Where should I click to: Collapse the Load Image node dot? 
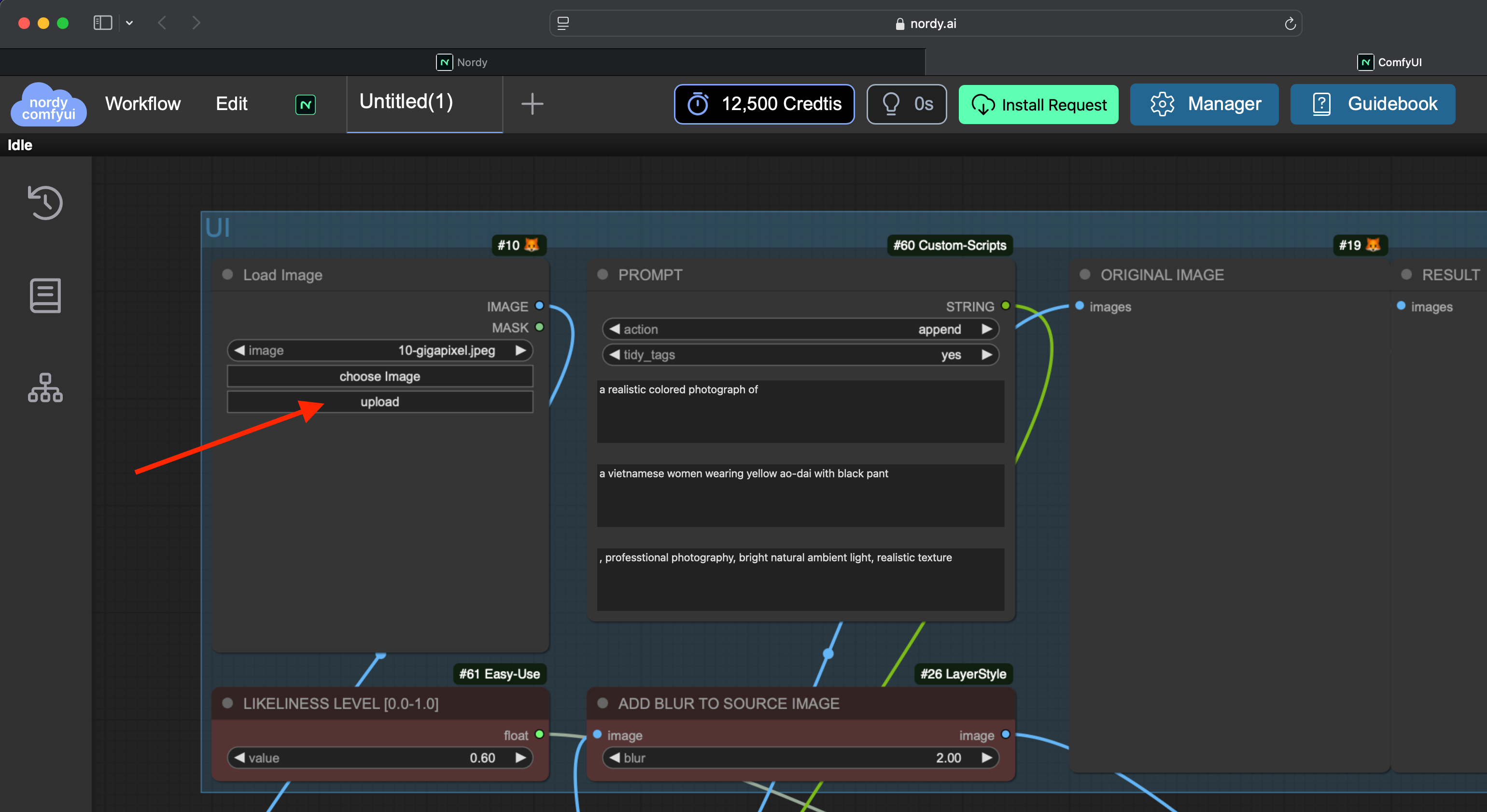tap(227, 275)
